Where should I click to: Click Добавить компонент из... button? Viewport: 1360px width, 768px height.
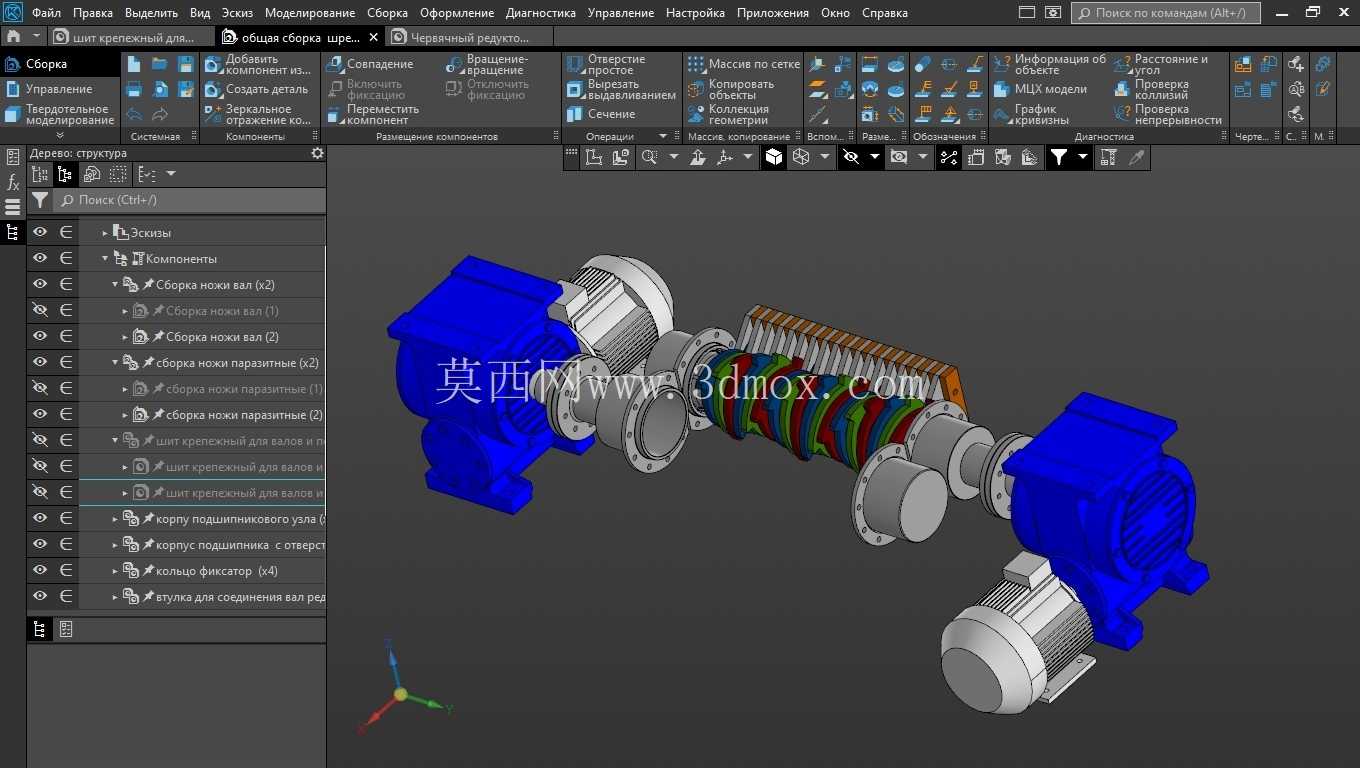[x=258, y=64]
